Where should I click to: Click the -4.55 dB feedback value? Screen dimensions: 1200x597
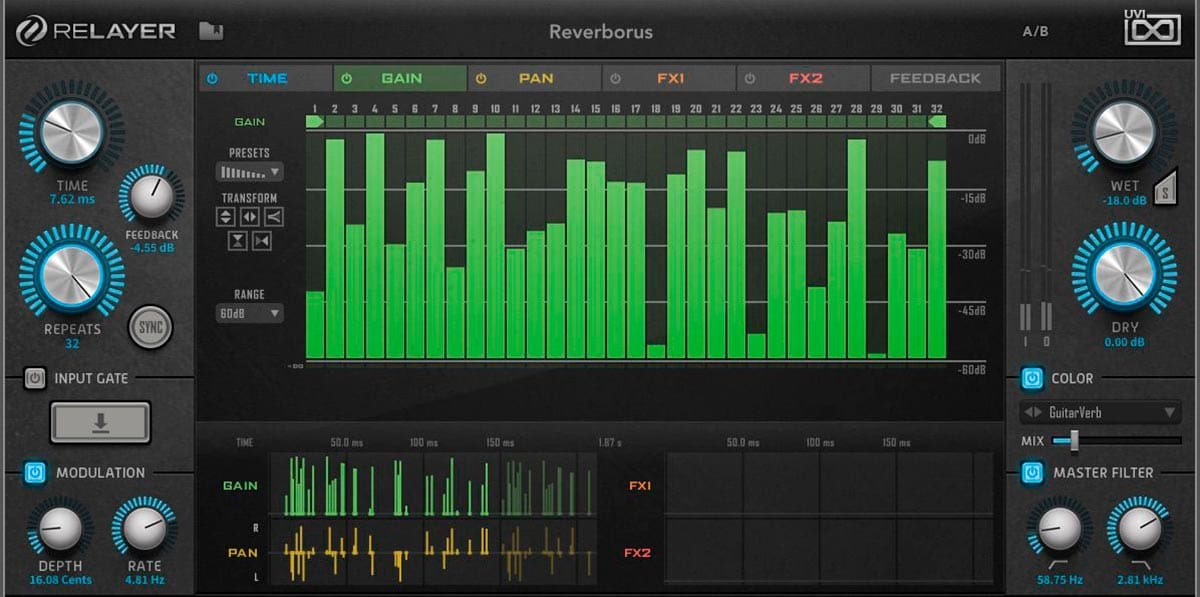152,248
